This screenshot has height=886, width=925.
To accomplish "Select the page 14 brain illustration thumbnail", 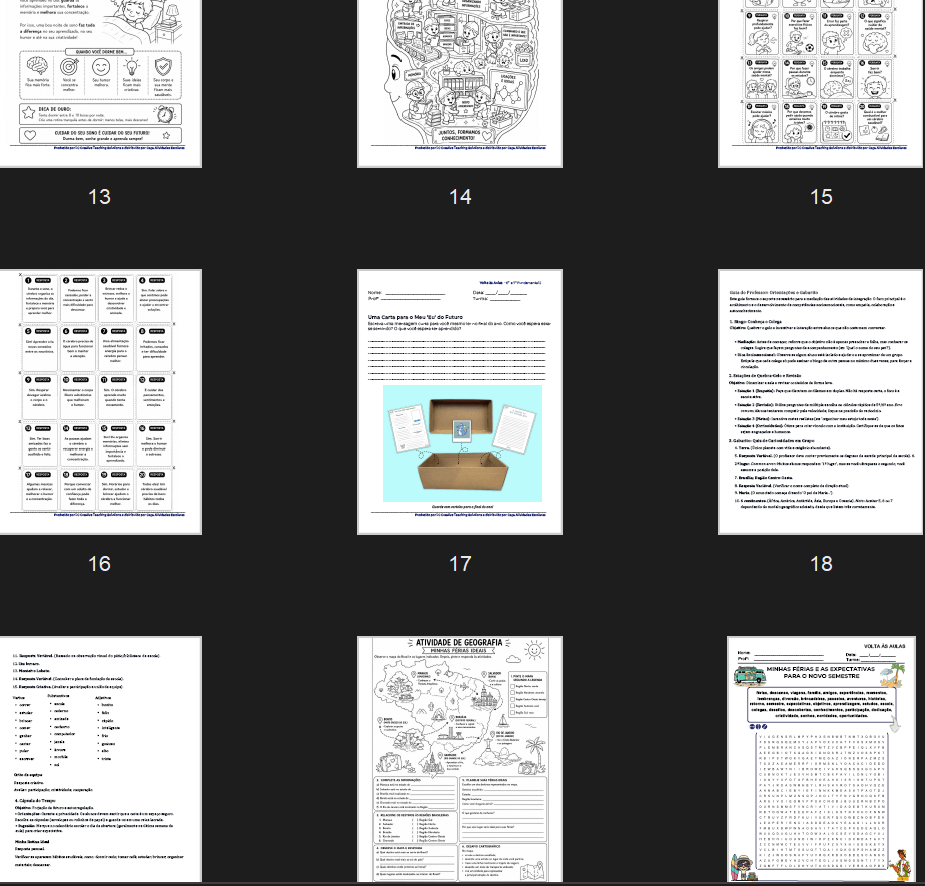I will point(460,84).
